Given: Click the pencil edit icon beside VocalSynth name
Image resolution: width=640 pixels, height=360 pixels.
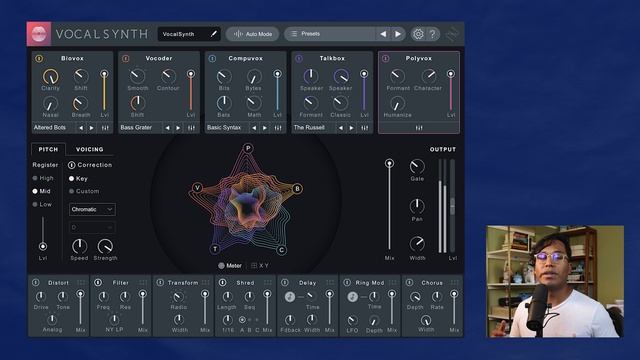Looking at the screenshot, I should [213, 34].
